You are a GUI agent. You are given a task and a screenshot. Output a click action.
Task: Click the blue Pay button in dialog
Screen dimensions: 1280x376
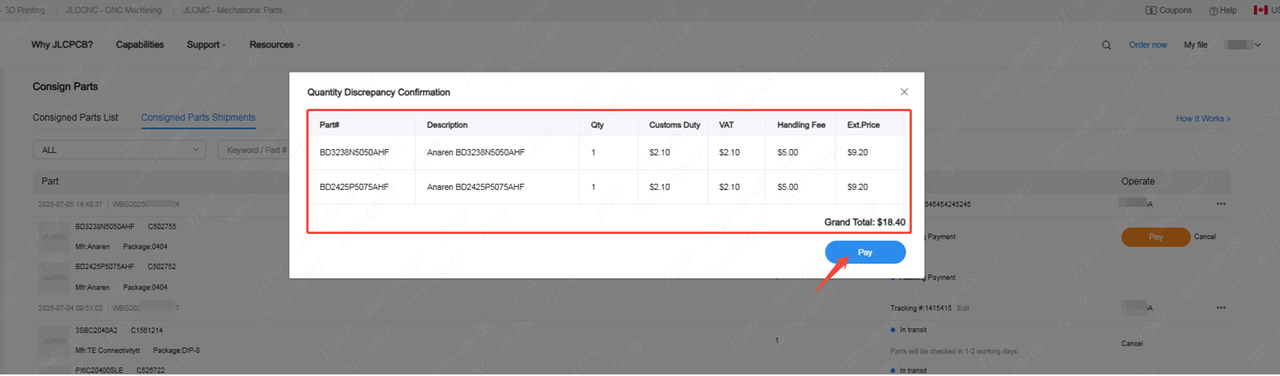(865, 253)
